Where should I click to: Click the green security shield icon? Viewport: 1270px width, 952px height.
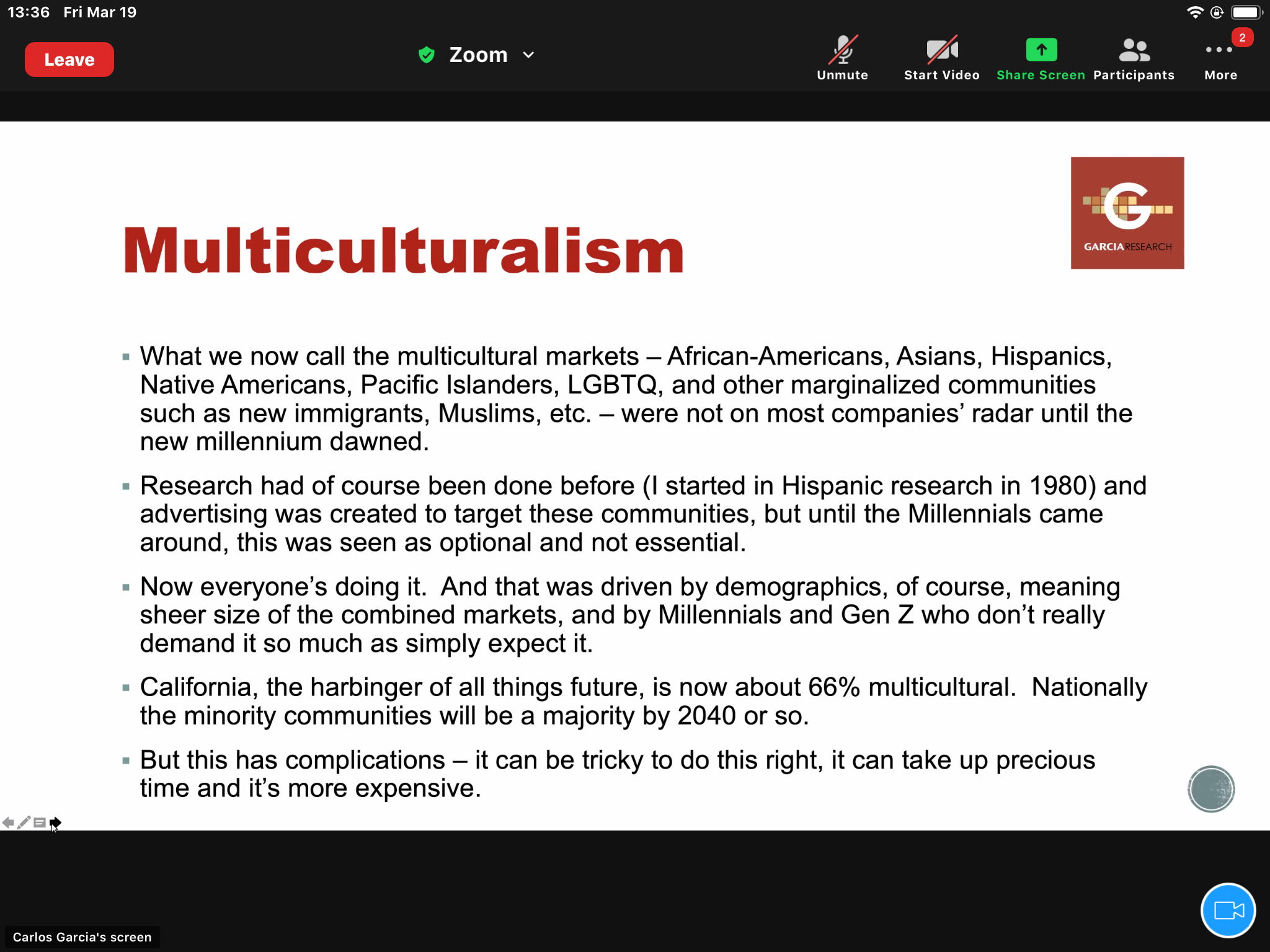click(x=427, y=55)
